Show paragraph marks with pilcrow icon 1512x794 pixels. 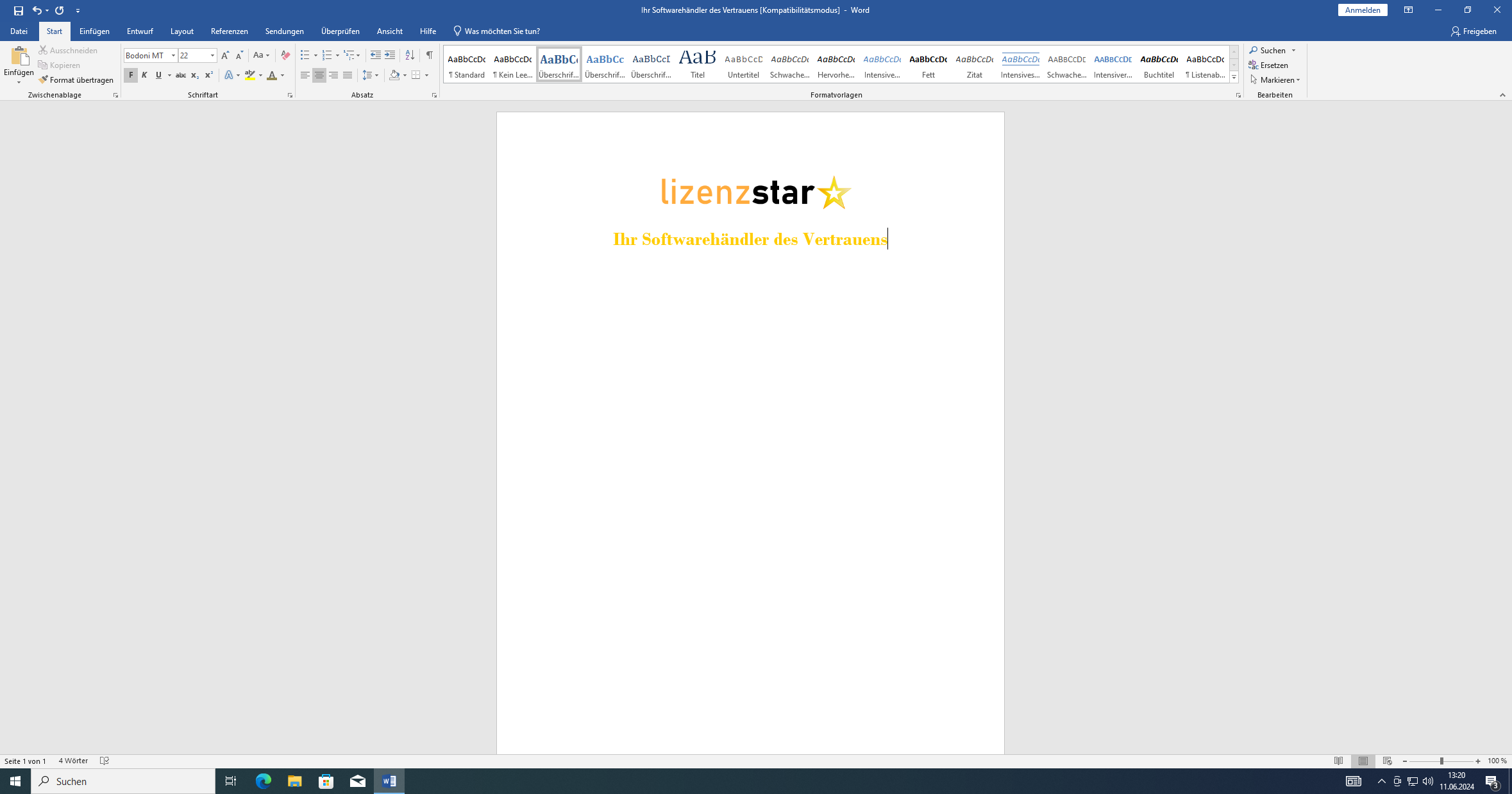430,55
